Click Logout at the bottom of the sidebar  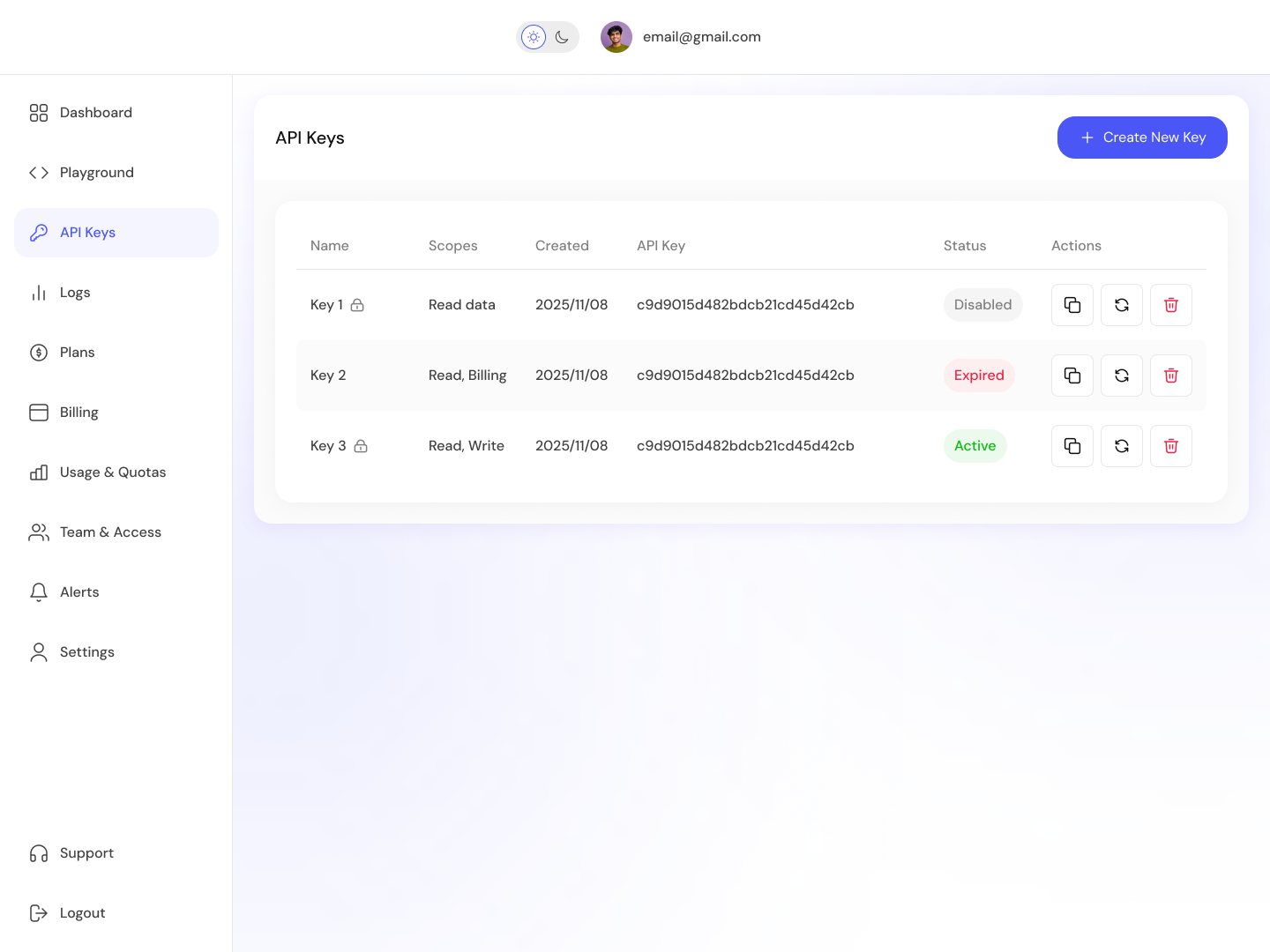82,912
